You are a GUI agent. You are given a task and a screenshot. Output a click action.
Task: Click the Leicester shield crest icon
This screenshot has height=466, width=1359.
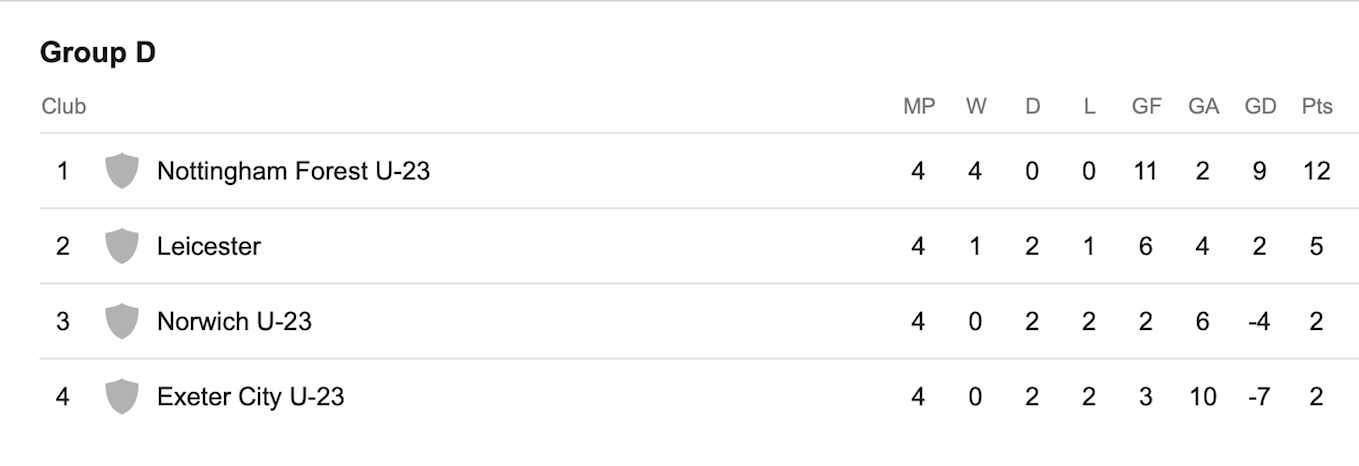[121, 246]
